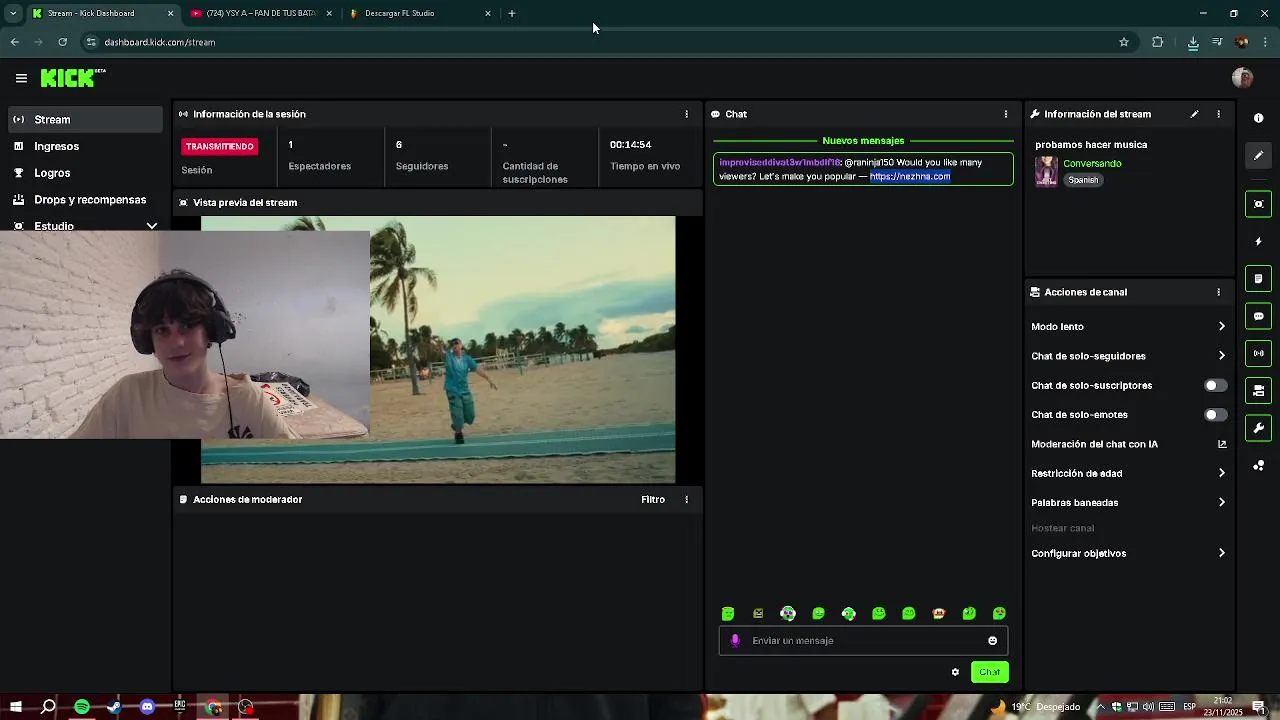1280x720 pixels.
Task: Select Ingresos in the left sidebar
Action: click(x=85, y=146)
